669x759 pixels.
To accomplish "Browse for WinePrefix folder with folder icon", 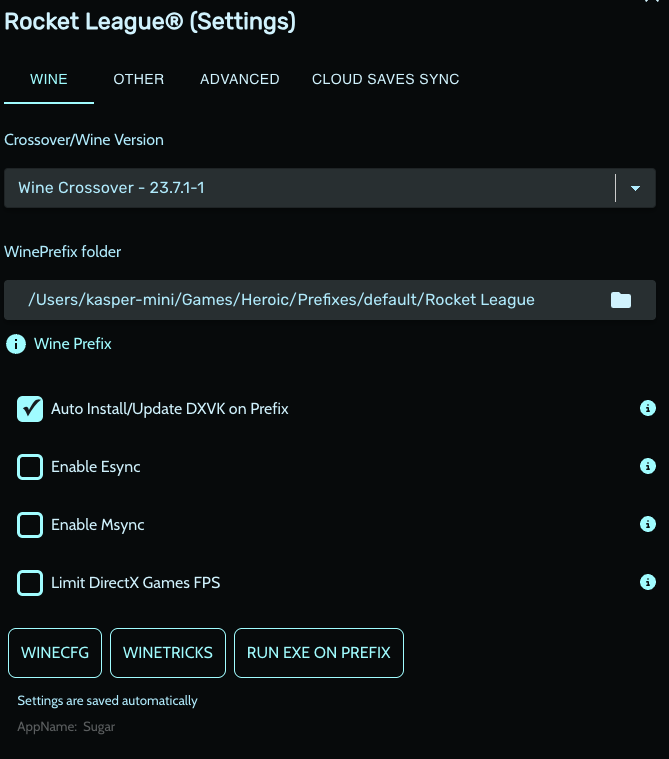I will pos(621,300).
